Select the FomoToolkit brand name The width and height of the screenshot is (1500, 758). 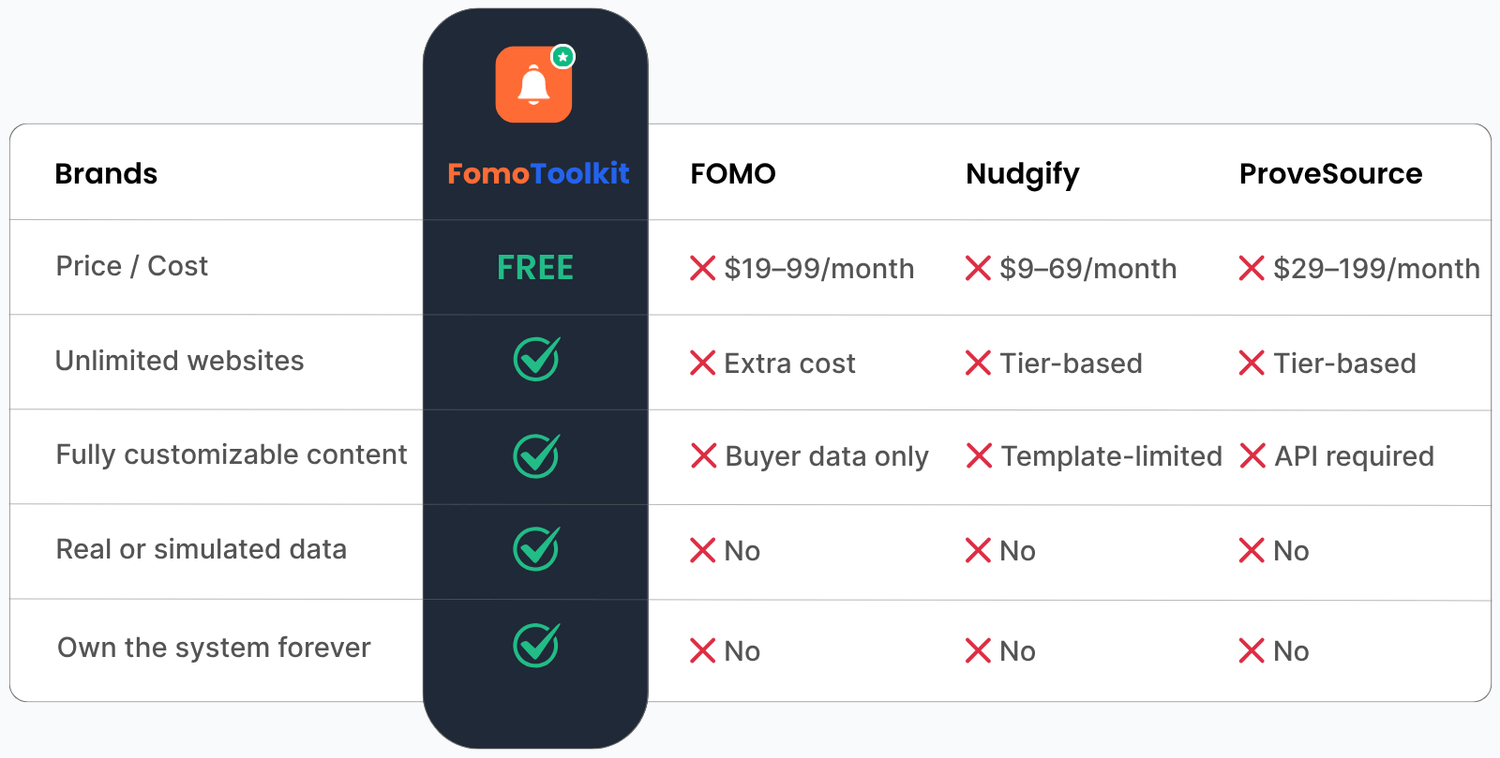tap(538, 174)
